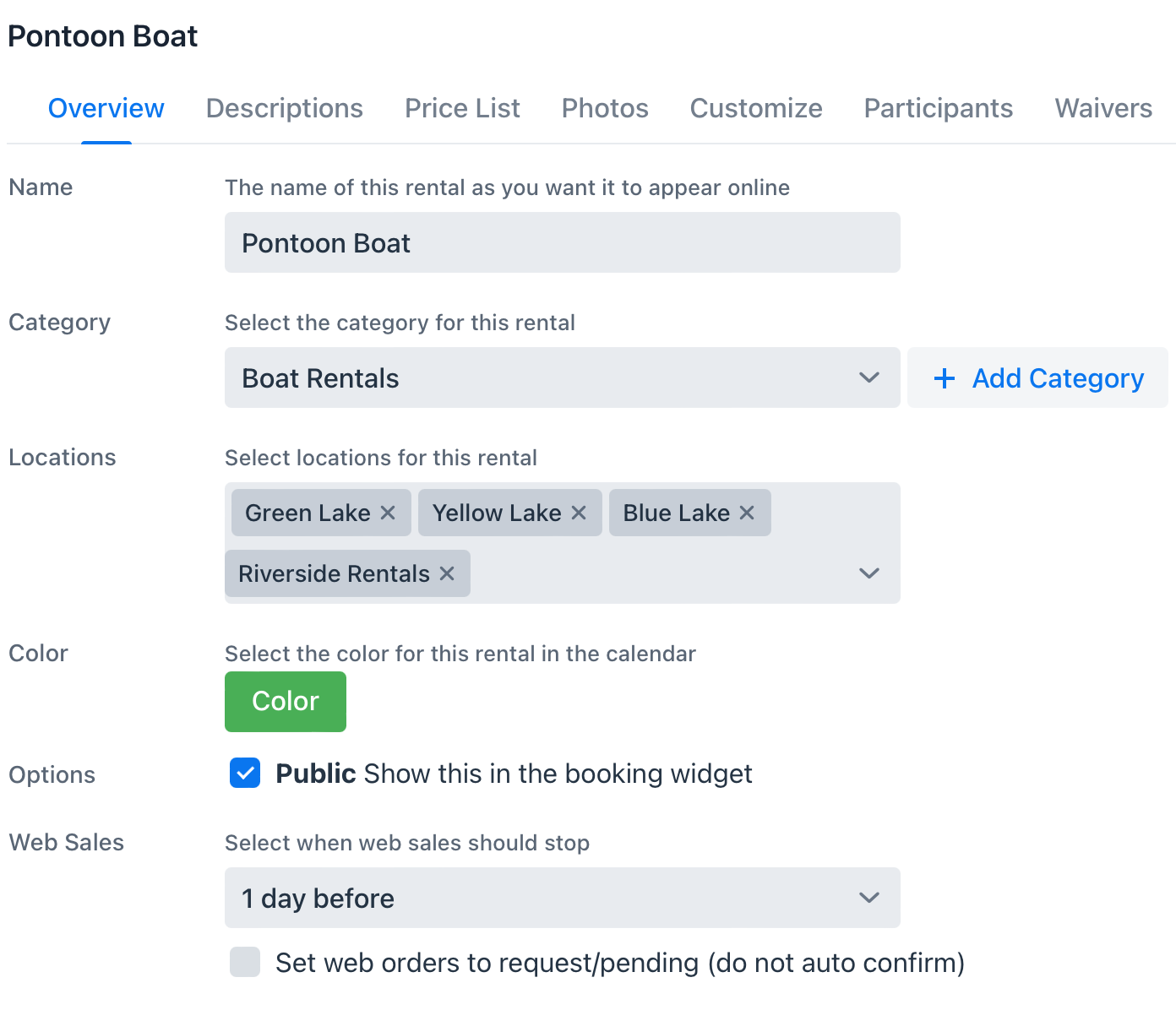This screenshot has height=1010, width=1176.
Task: Expand the 1 day before web sales dropdown
Action: click(x=563, y=898)
